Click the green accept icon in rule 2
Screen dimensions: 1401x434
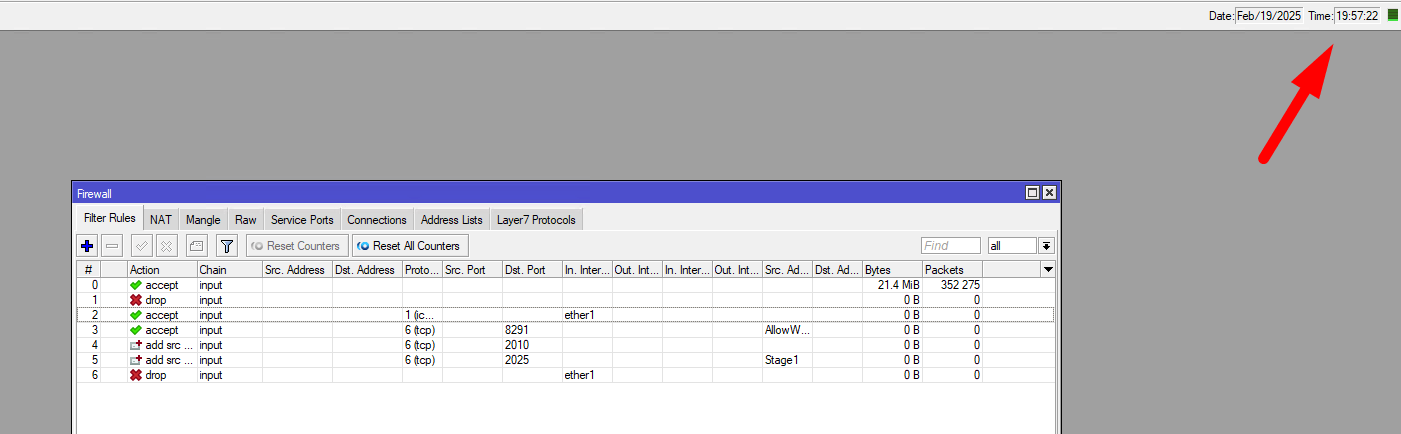coord(136,315)
